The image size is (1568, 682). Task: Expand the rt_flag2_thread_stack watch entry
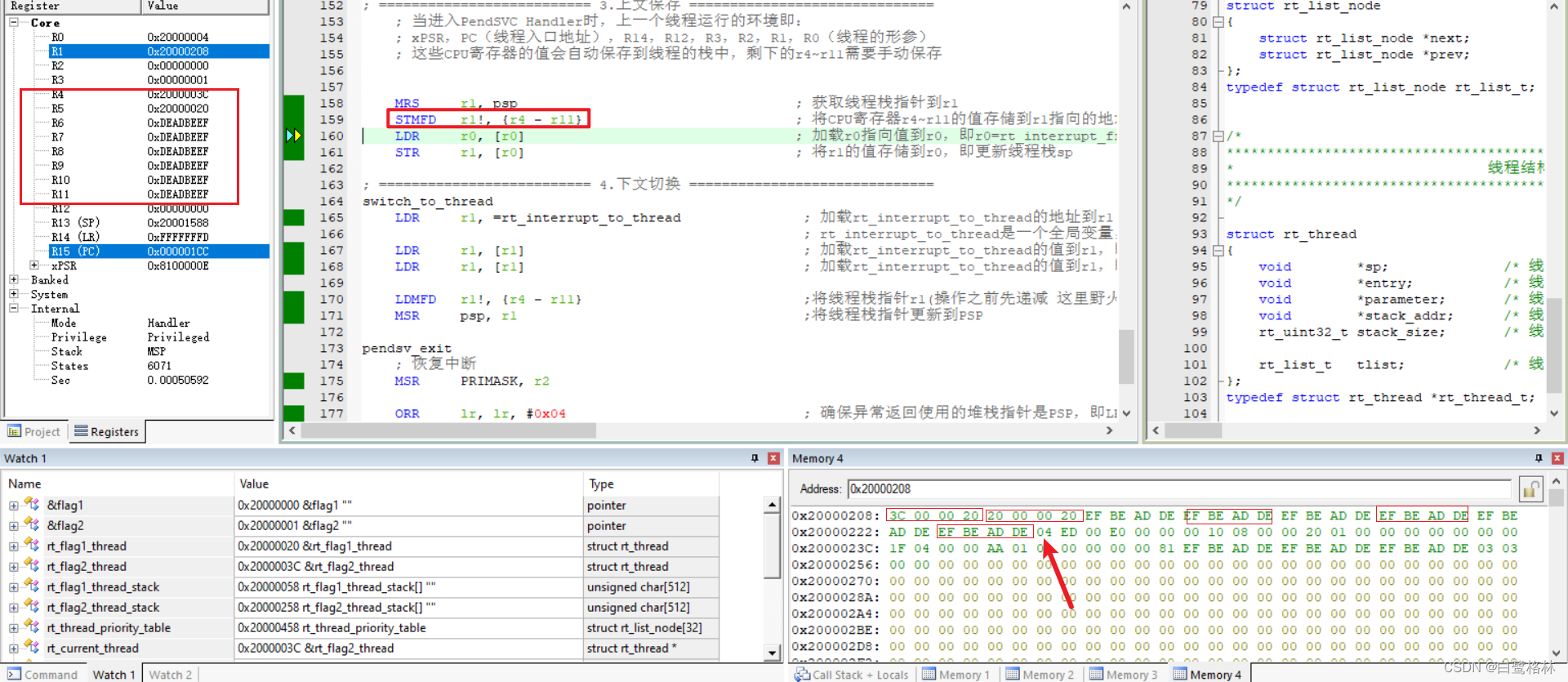[x=13, y=608]
